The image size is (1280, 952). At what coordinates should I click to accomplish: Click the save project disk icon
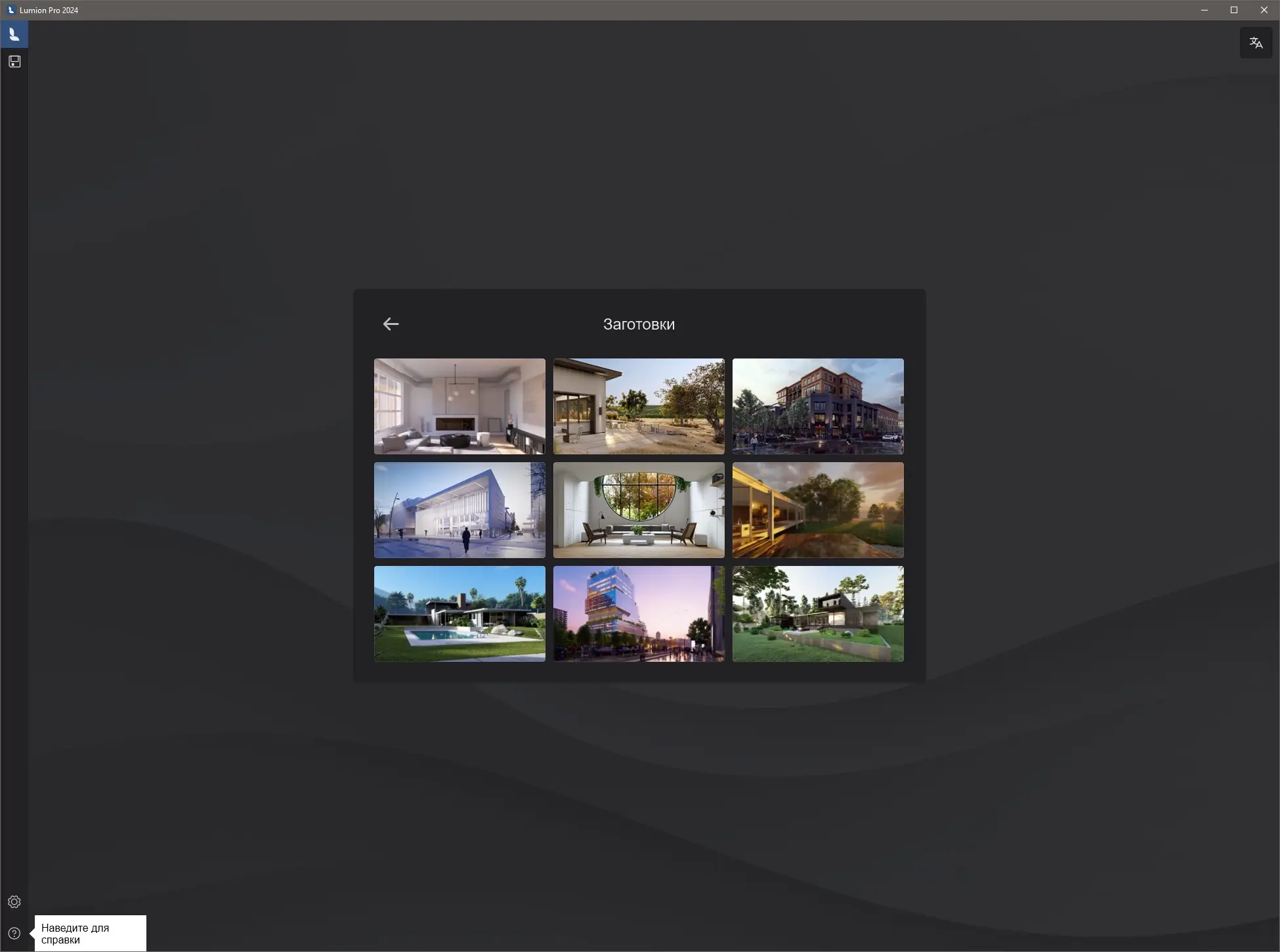[x=14, y=62]
